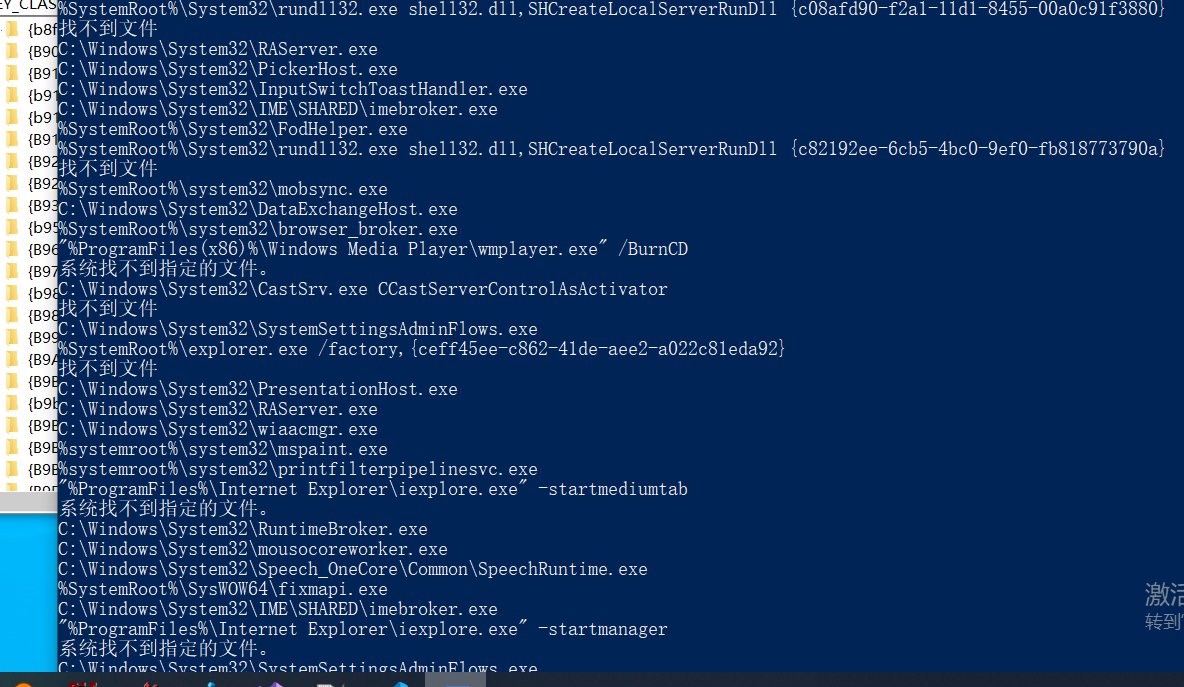The width and height of the screenshot is (1184, 687).
Task: Click the folder icon next to {B90
Action: coord(12,51)
